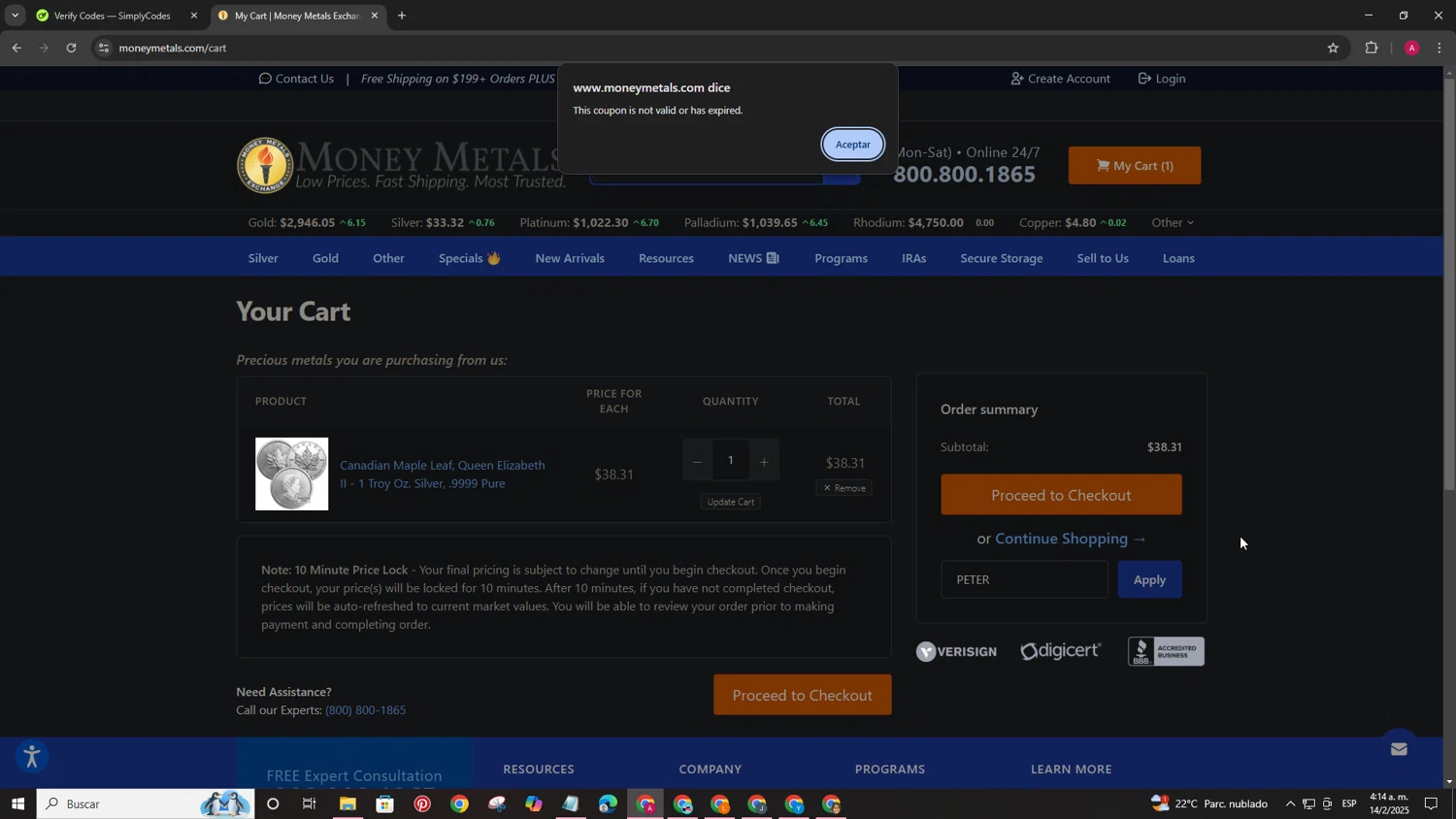1456x819 pixels.
Task: Open File Explorer from the taskbar
Action: [x=347, y=804]
